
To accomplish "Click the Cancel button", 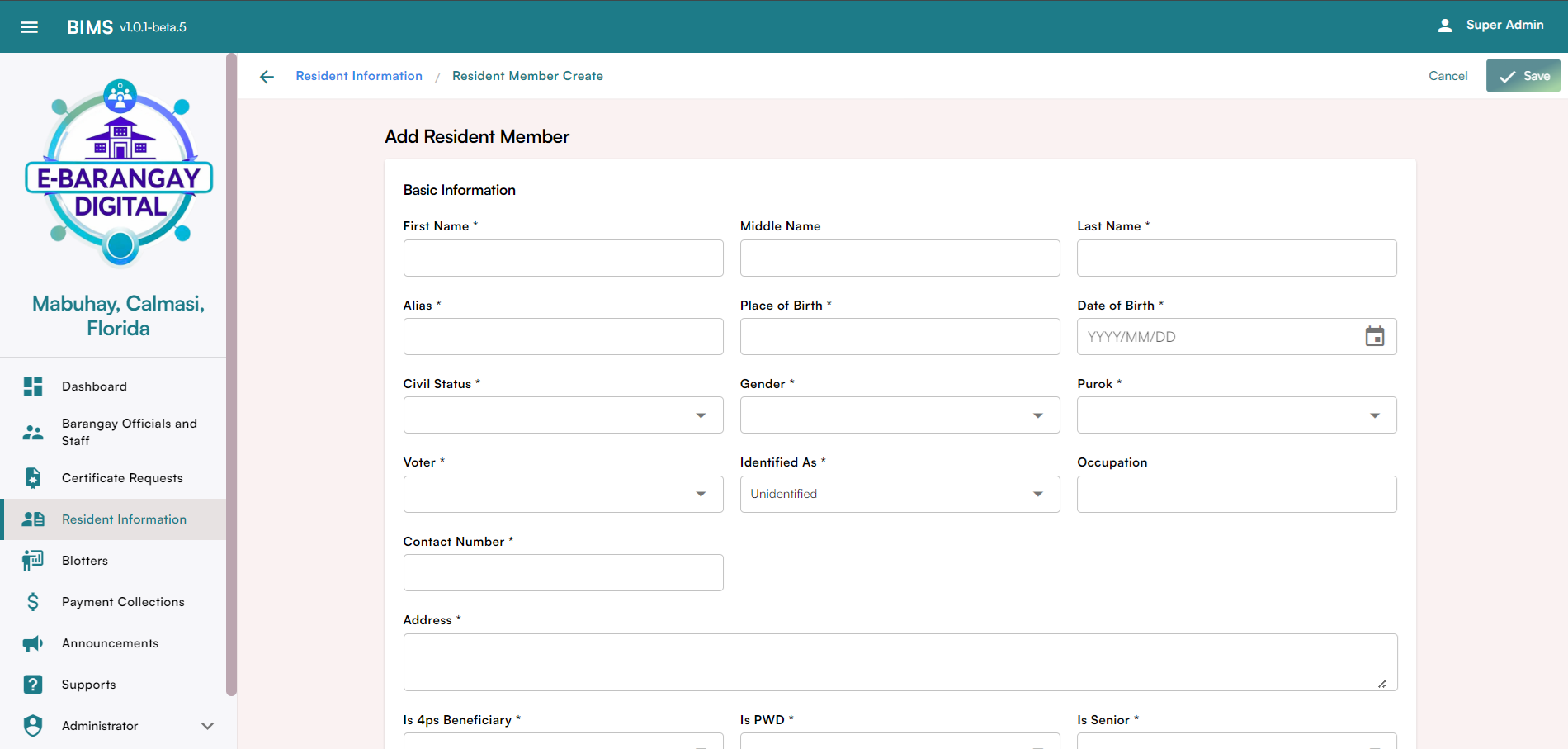I will tap(1448, 76).
